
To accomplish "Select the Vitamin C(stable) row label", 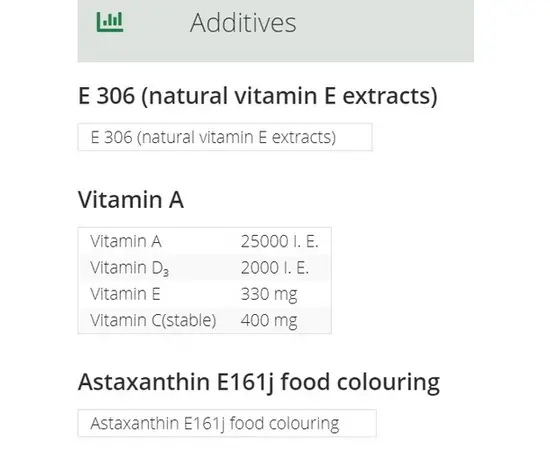I will pos(153,320).
